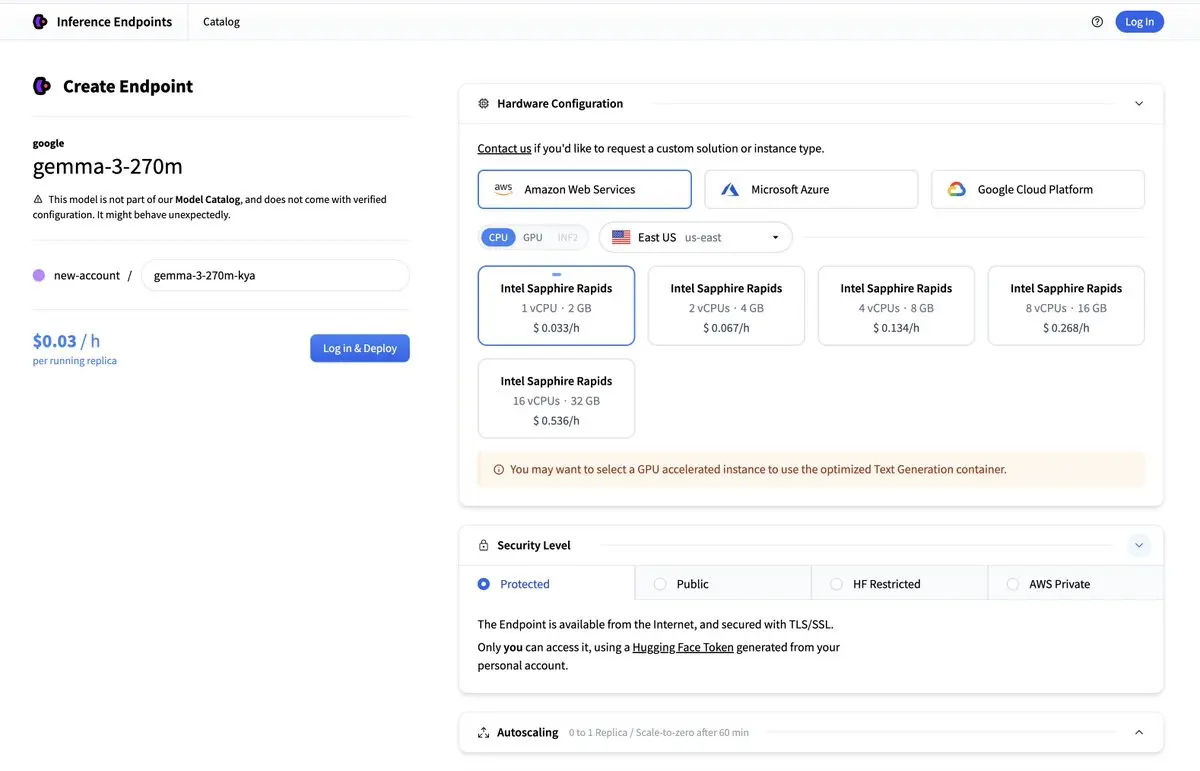Open the help question mark icon
The width and height of the screenshot is (1200, 771).
point(1097,21)
